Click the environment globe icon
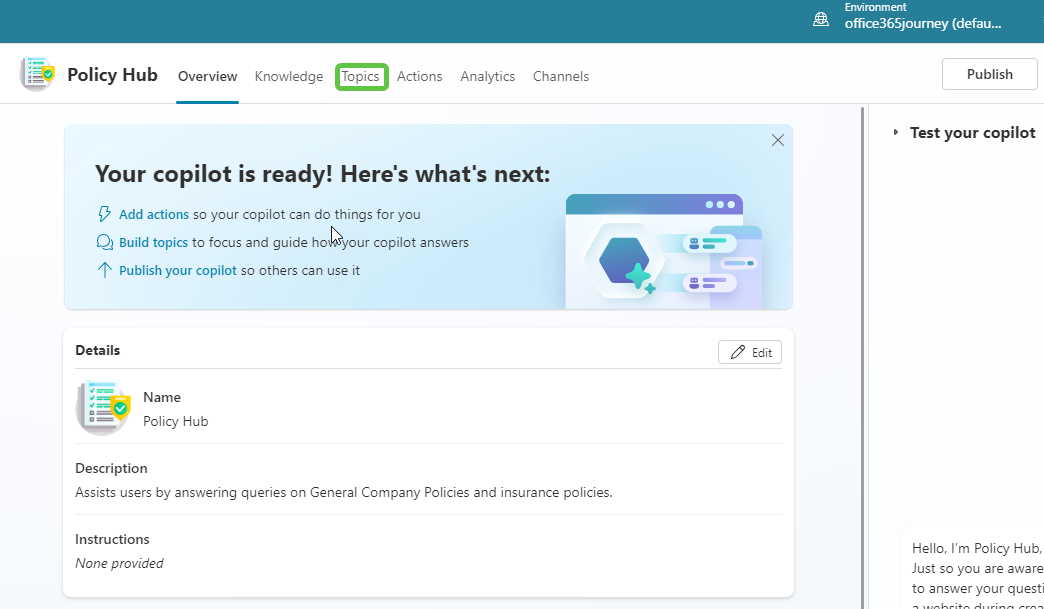The height and width of the screenshot is (609, 1044). point(821,18)
